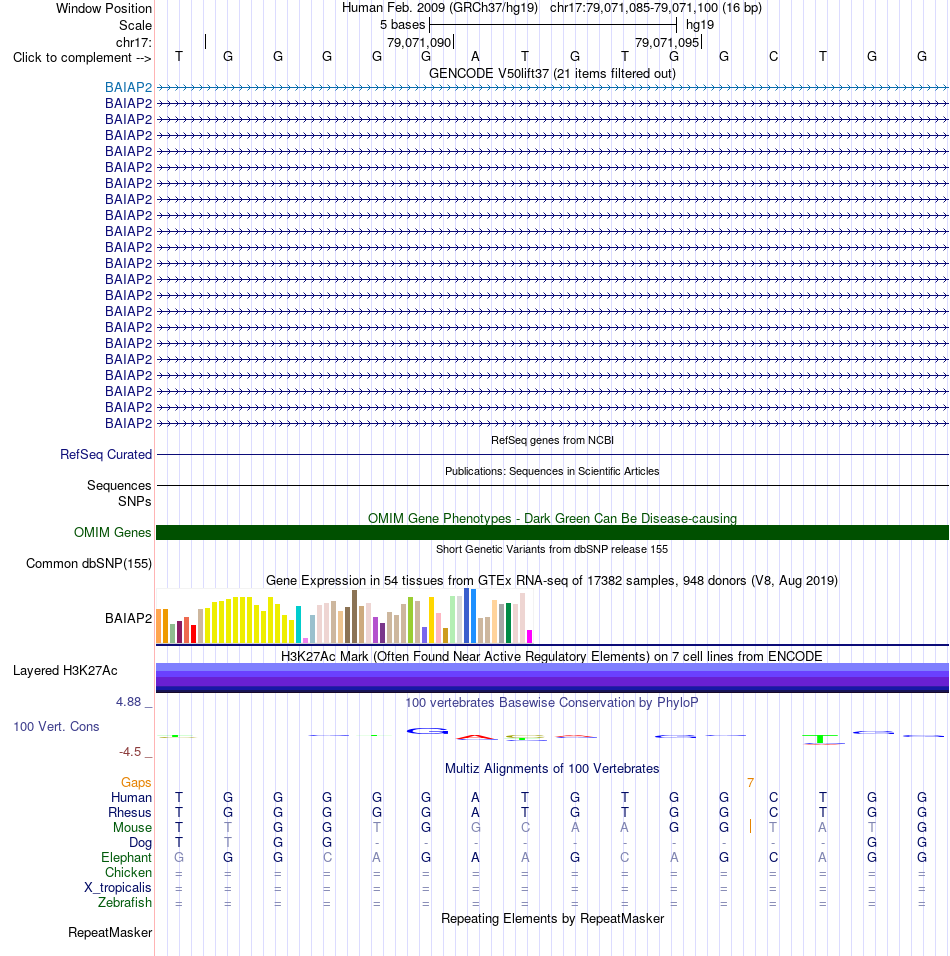
Task: Click the 'Dog' species label
Action: 140,843
